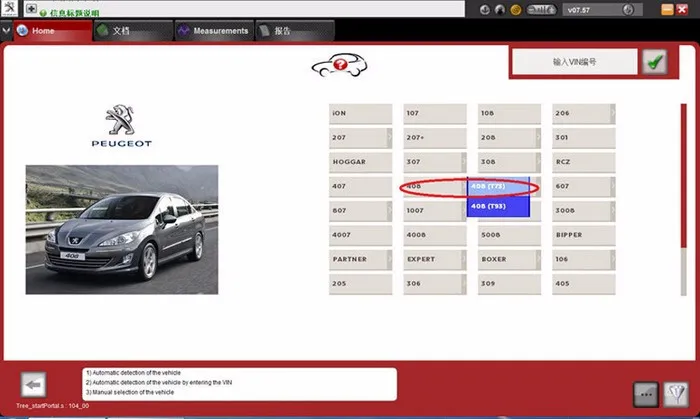The height and width of the screenshot is (419, 700).
Task: Click the battery voltage indicator icon
Action: 542,10
